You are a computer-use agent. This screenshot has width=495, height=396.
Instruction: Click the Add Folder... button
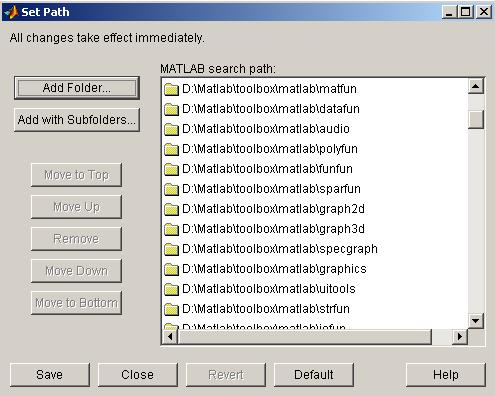pos(77,88)
